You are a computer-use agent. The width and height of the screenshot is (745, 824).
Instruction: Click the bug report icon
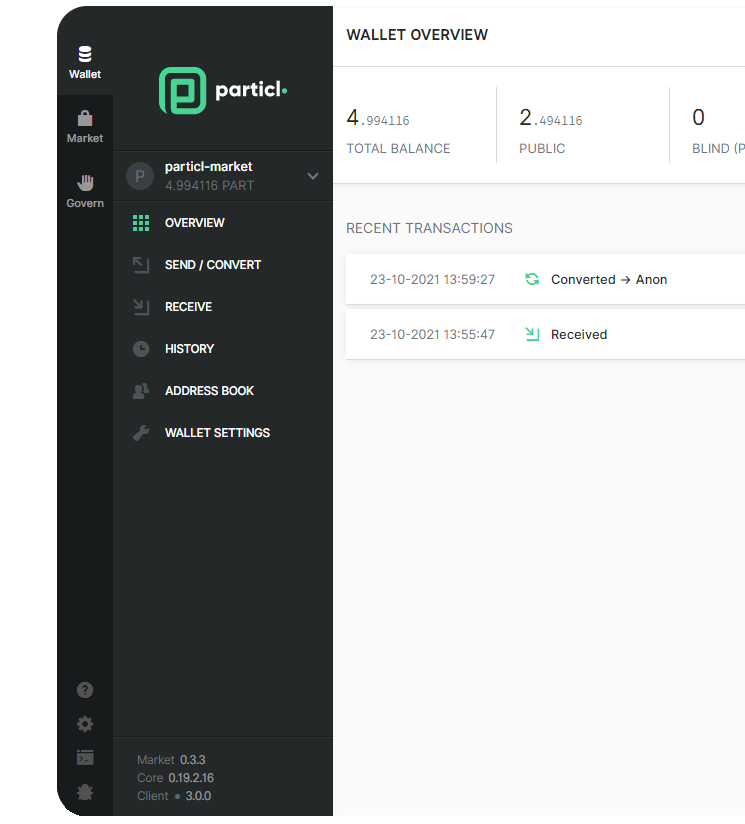(x=85, y=792)
